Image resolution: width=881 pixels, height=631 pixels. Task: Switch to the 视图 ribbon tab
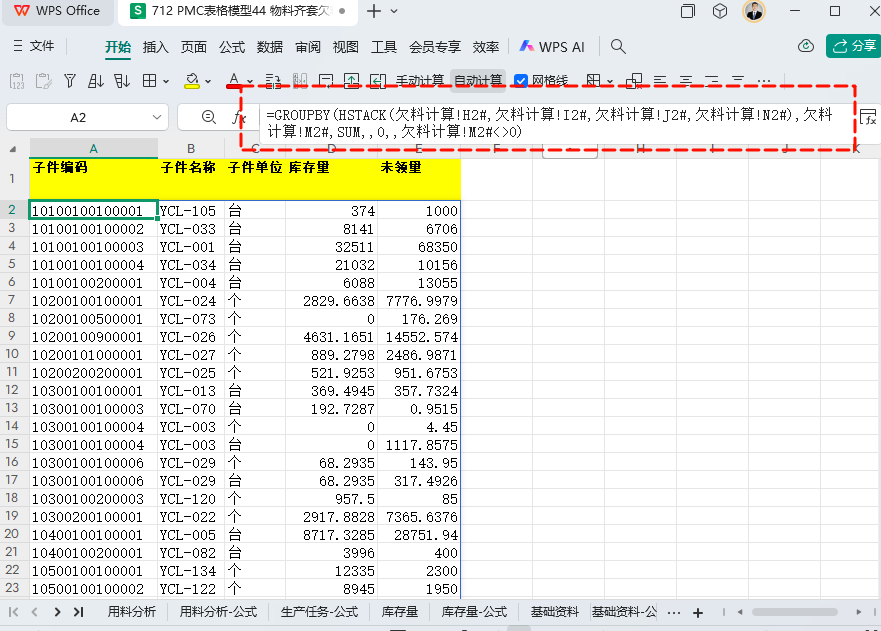[x=346, y=47]
